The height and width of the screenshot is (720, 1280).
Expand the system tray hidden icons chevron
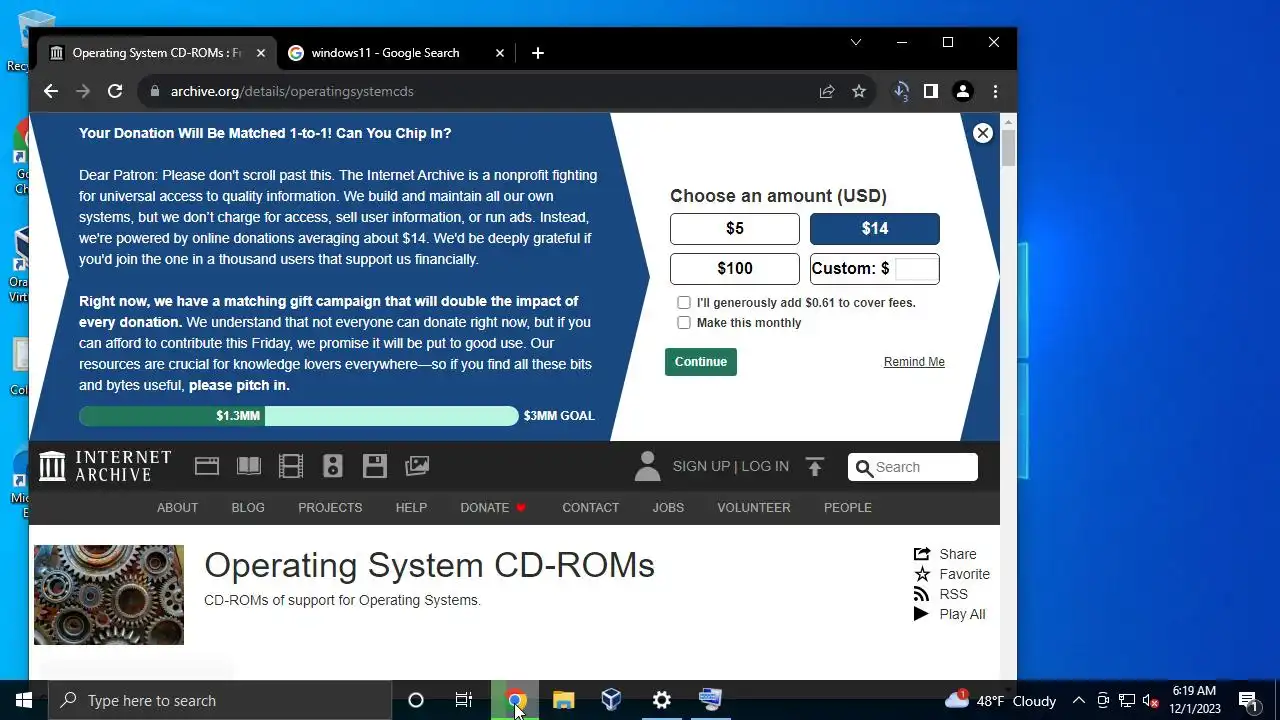(1078, 700)
